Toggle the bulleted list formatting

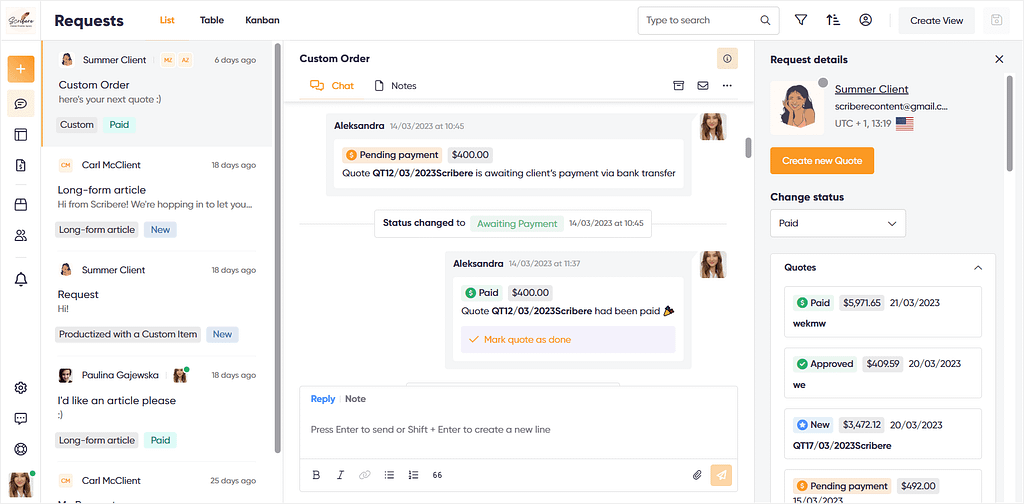coord(389,475)
